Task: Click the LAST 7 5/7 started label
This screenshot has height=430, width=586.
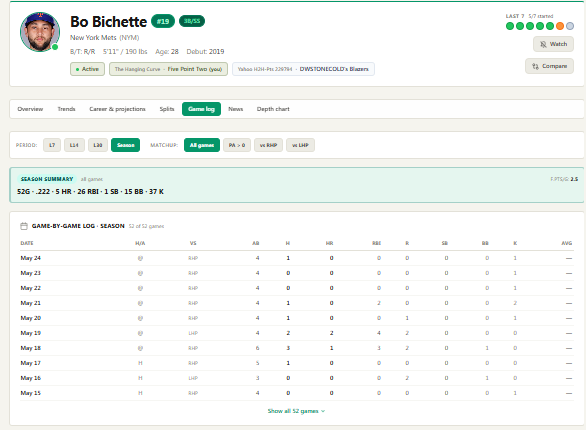Action: (x=529, y=16)
